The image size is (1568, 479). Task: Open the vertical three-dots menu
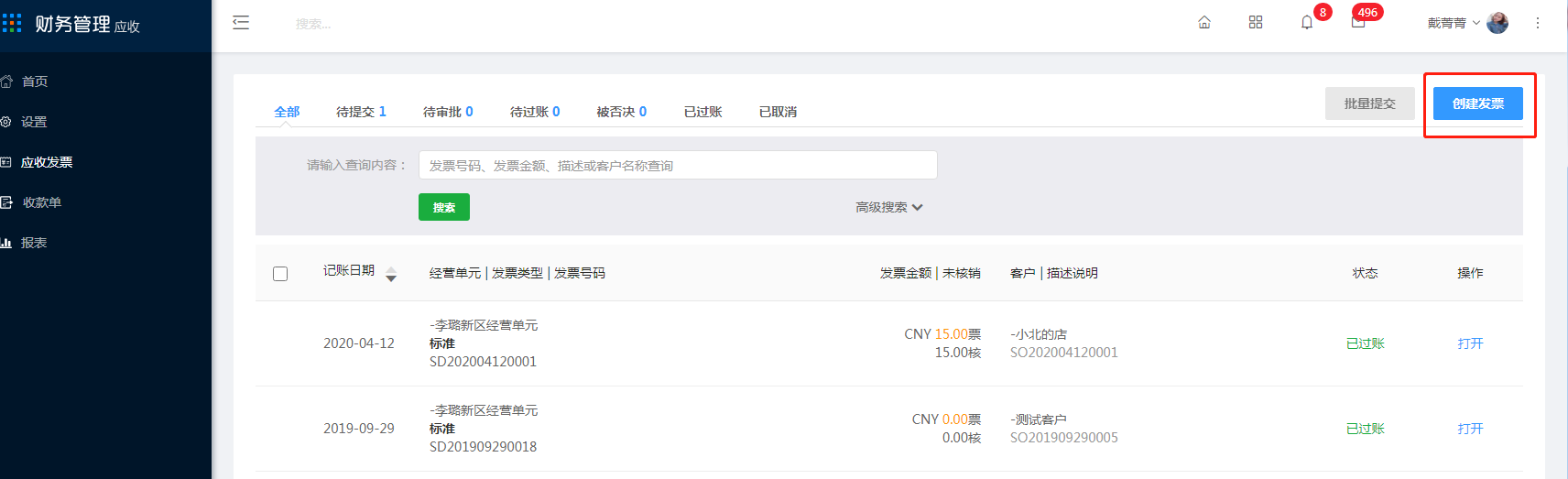click(1538, 23)
